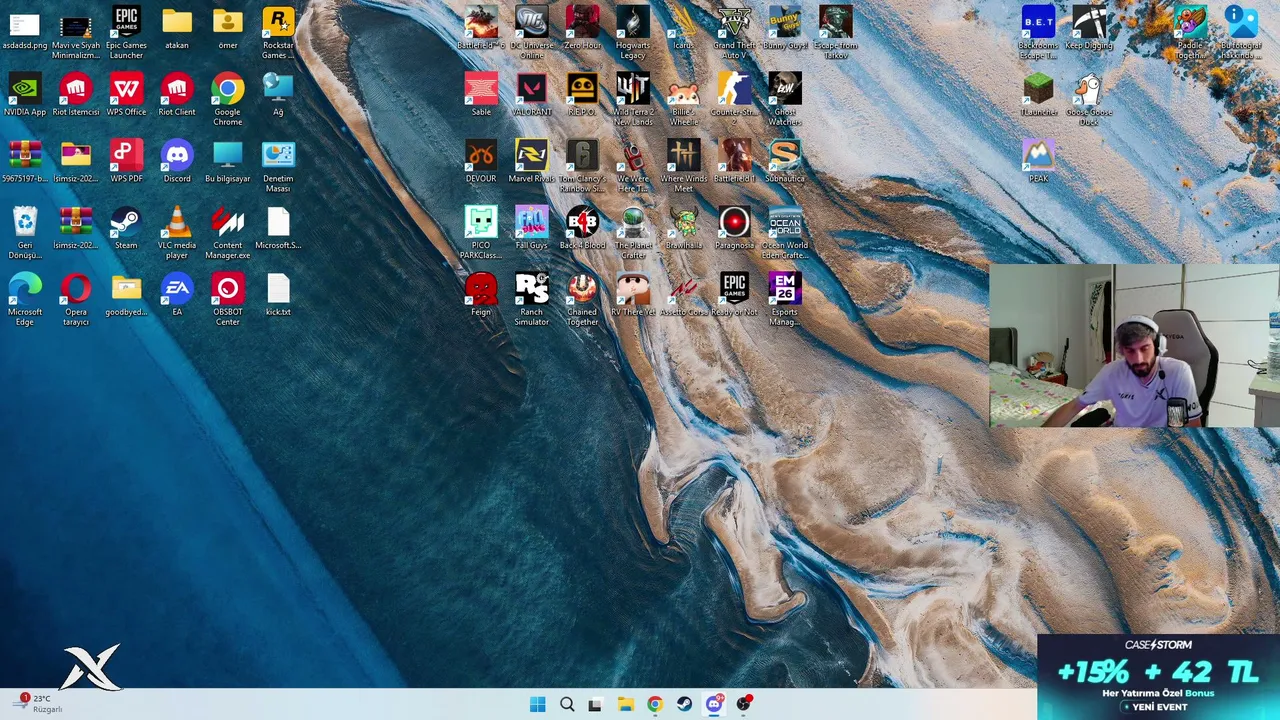Select the Keep Digging shortcut

click(x=1089, y=28)
